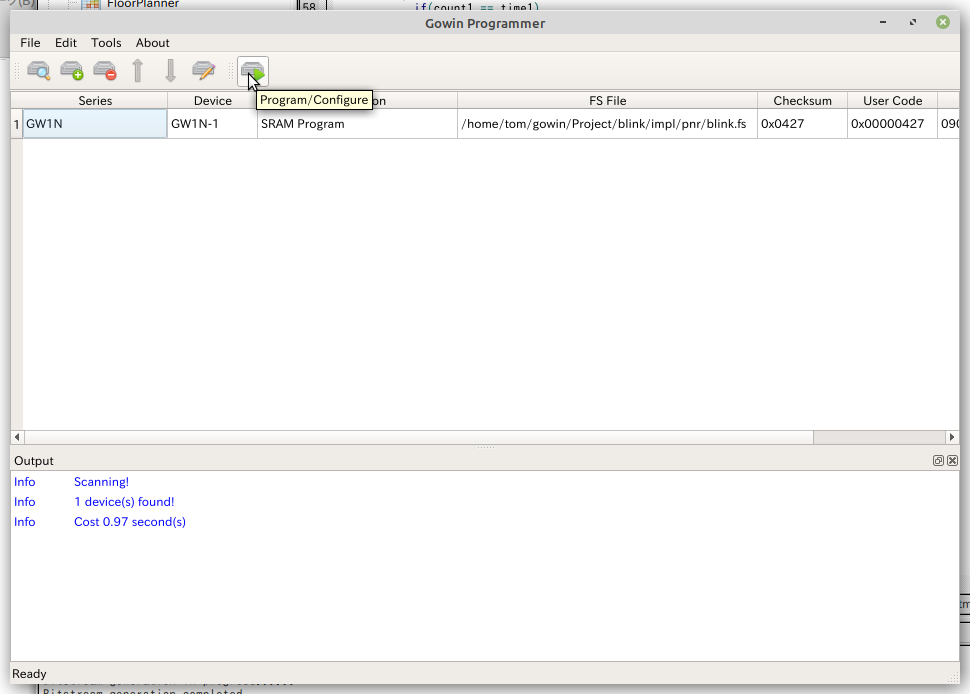The width and height of the screenshot is (970, 694).
Task: Select the SRAM Program operation cell
Action: pyautogui.click(x=357, y=124)
